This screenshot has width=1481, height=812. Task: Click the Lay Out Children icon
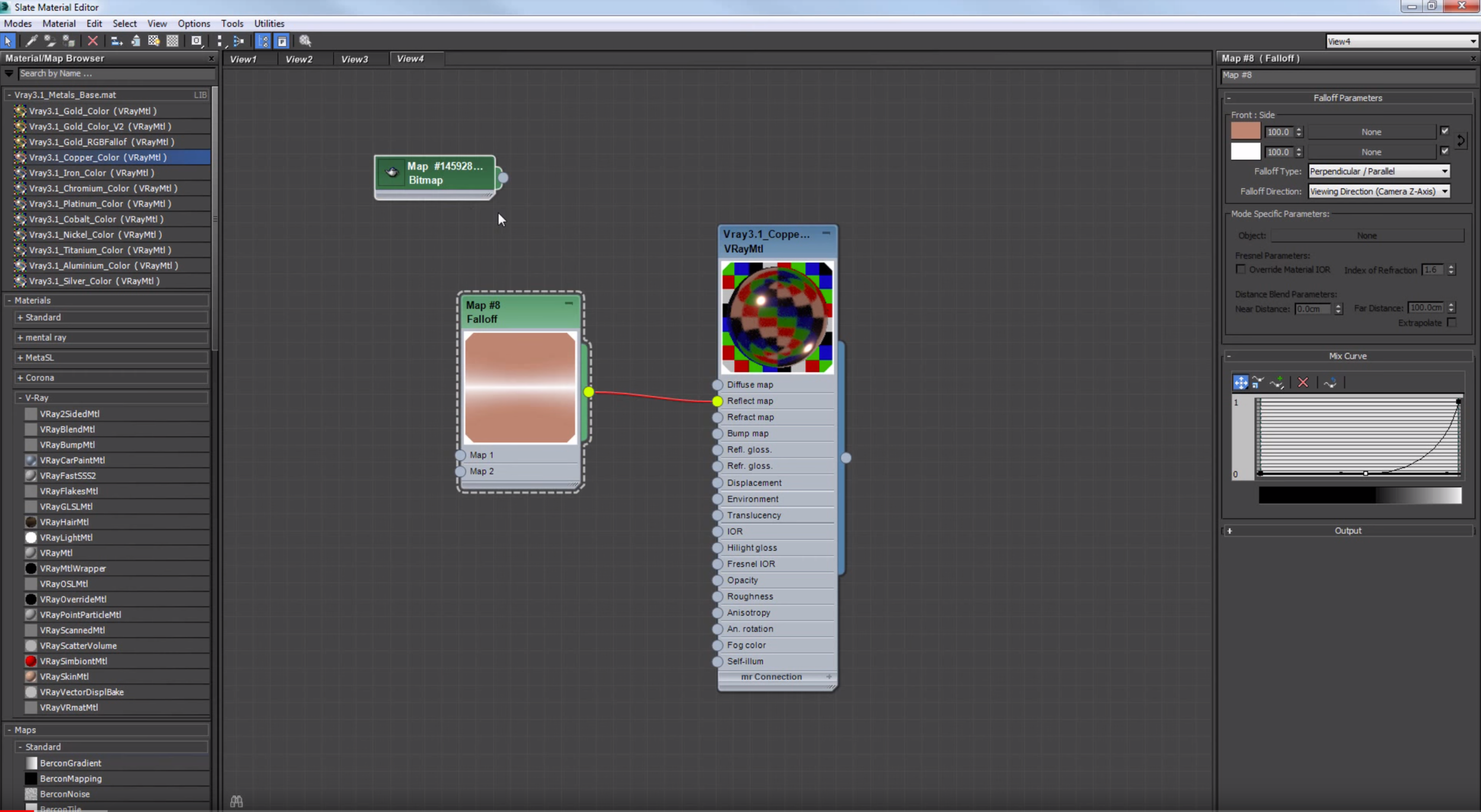(x=239, y=41)
